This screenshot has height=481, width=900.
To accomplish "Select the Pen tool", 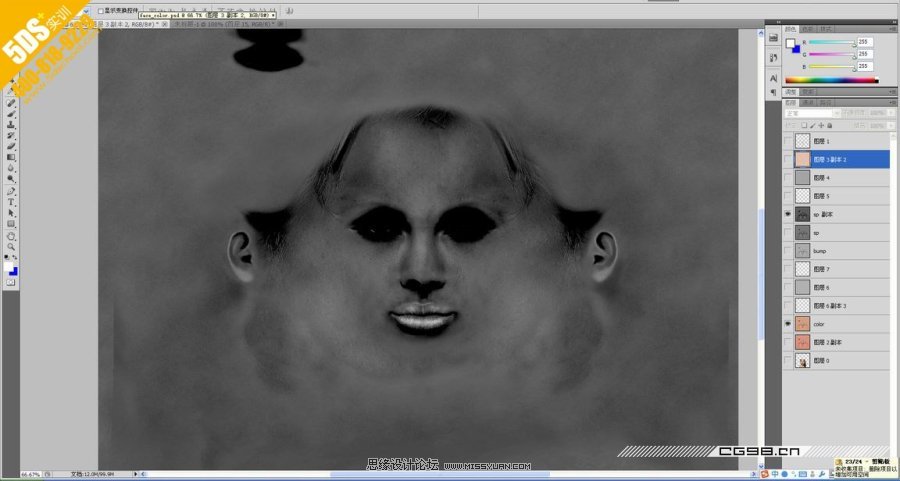I will 11,191.
